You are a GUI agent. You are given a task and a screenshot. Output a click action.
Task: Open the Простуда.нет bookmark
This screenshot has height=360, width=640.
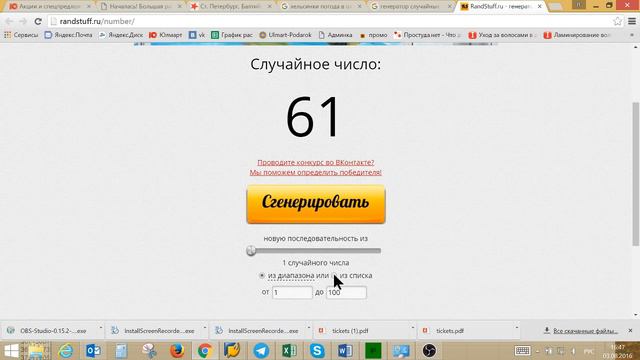[428, 35]
